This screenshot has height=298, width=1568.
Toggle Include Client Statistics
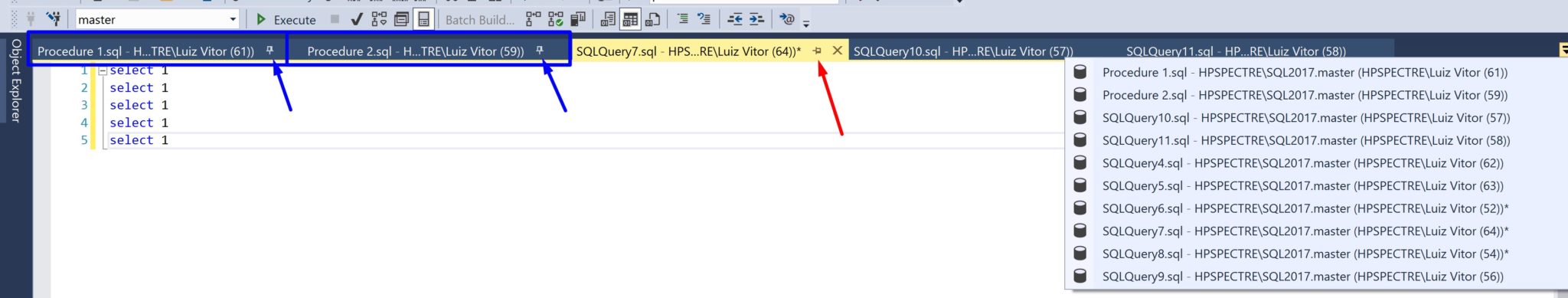pos(578,19)
